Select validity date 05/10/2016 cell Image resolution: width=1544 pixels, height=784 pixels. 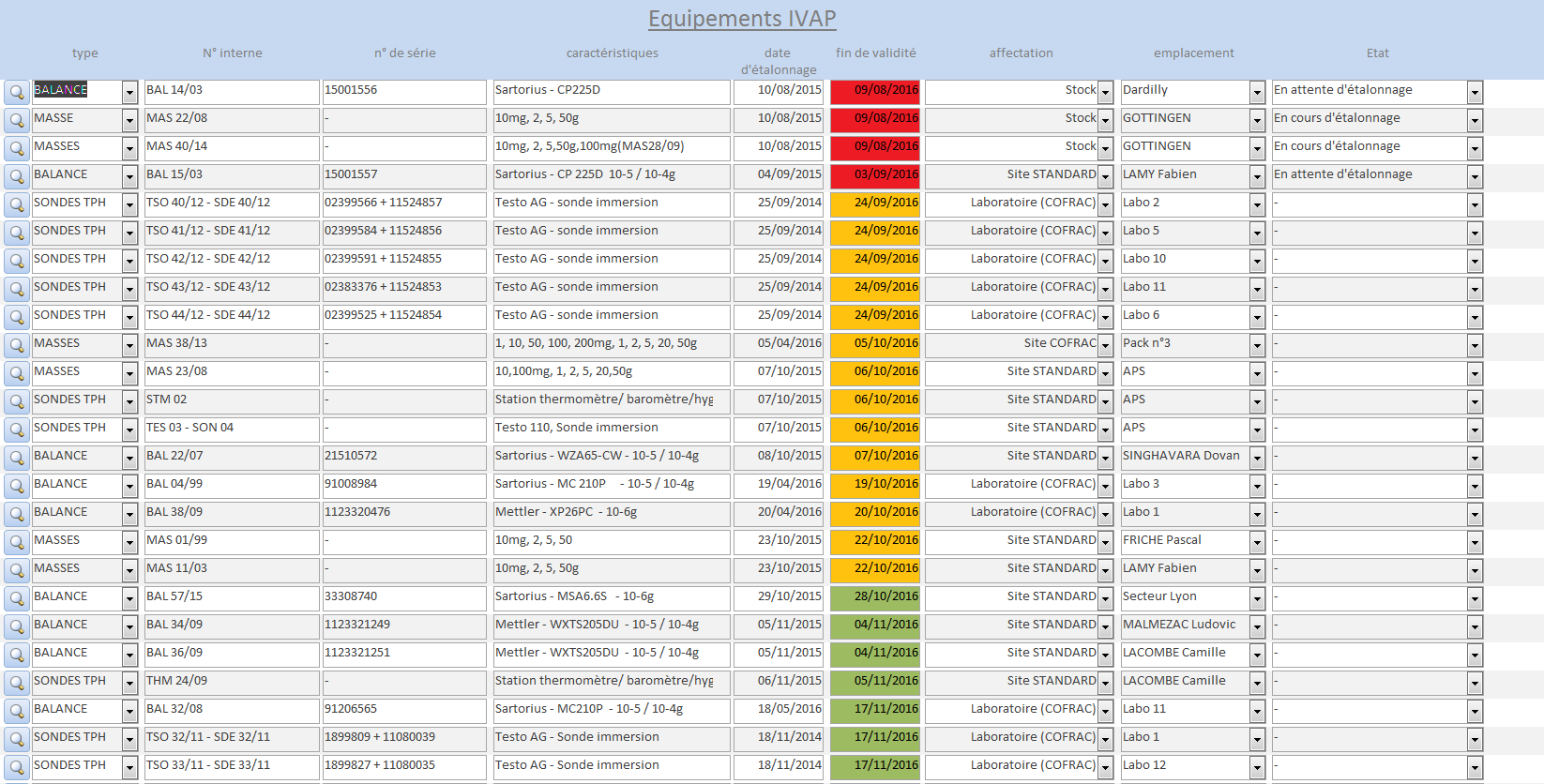(875, 345)
